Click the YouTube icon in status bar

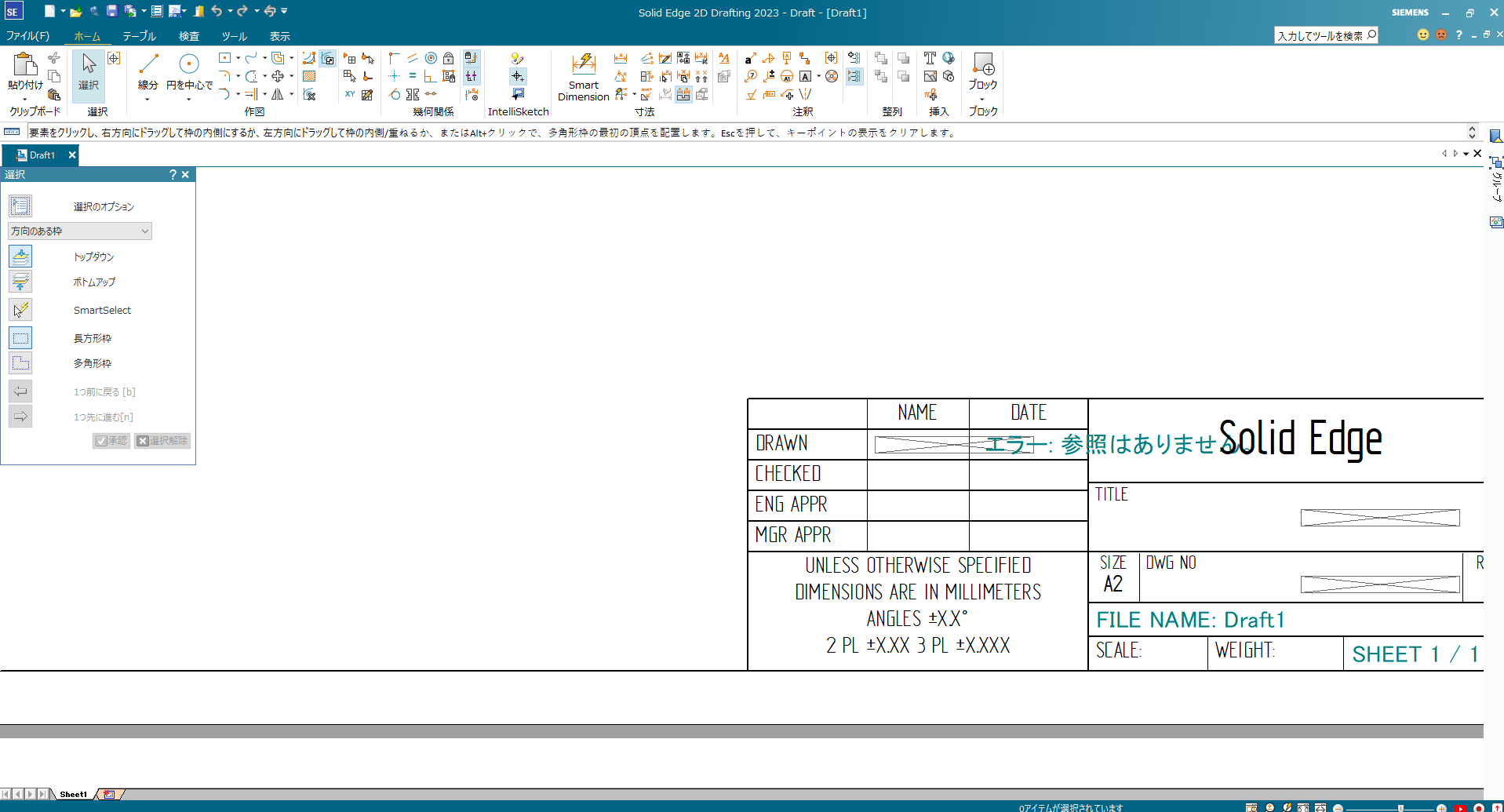tap(1460, 807)
